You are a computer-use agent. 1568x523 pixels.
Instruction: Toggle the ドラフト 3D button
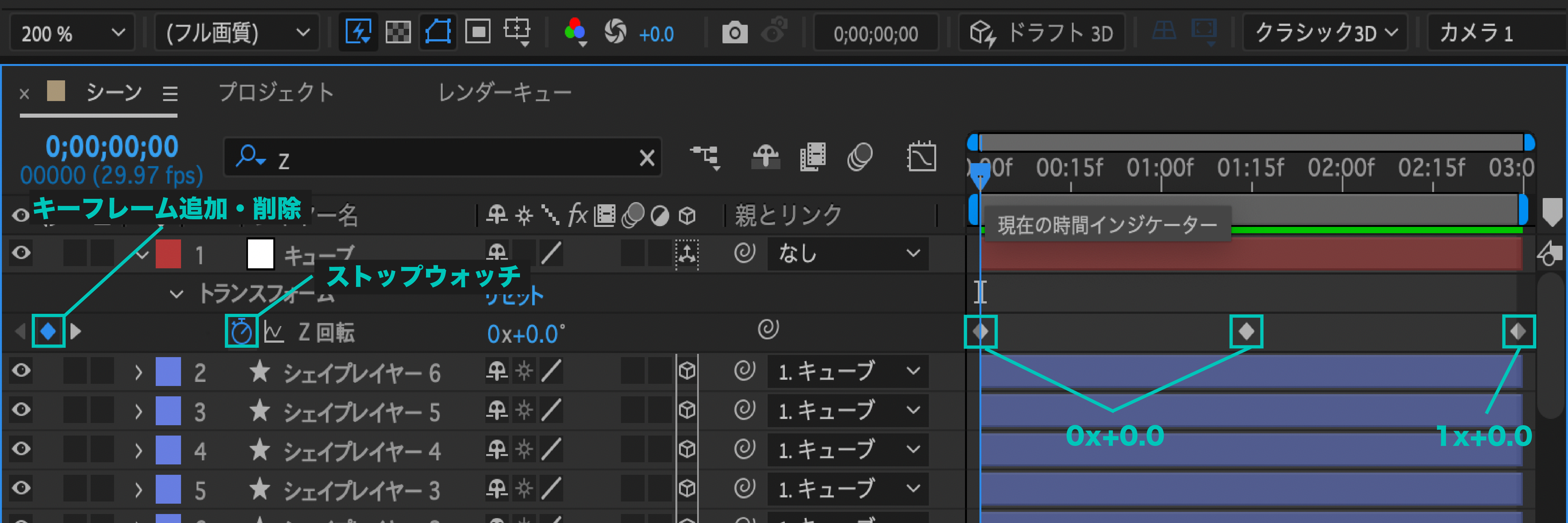pos(1042,32)
